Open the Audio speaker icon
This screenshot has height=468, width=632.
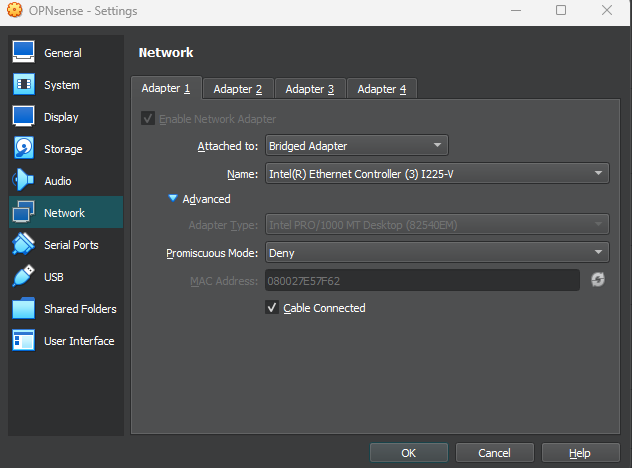(x=24, y=181)
